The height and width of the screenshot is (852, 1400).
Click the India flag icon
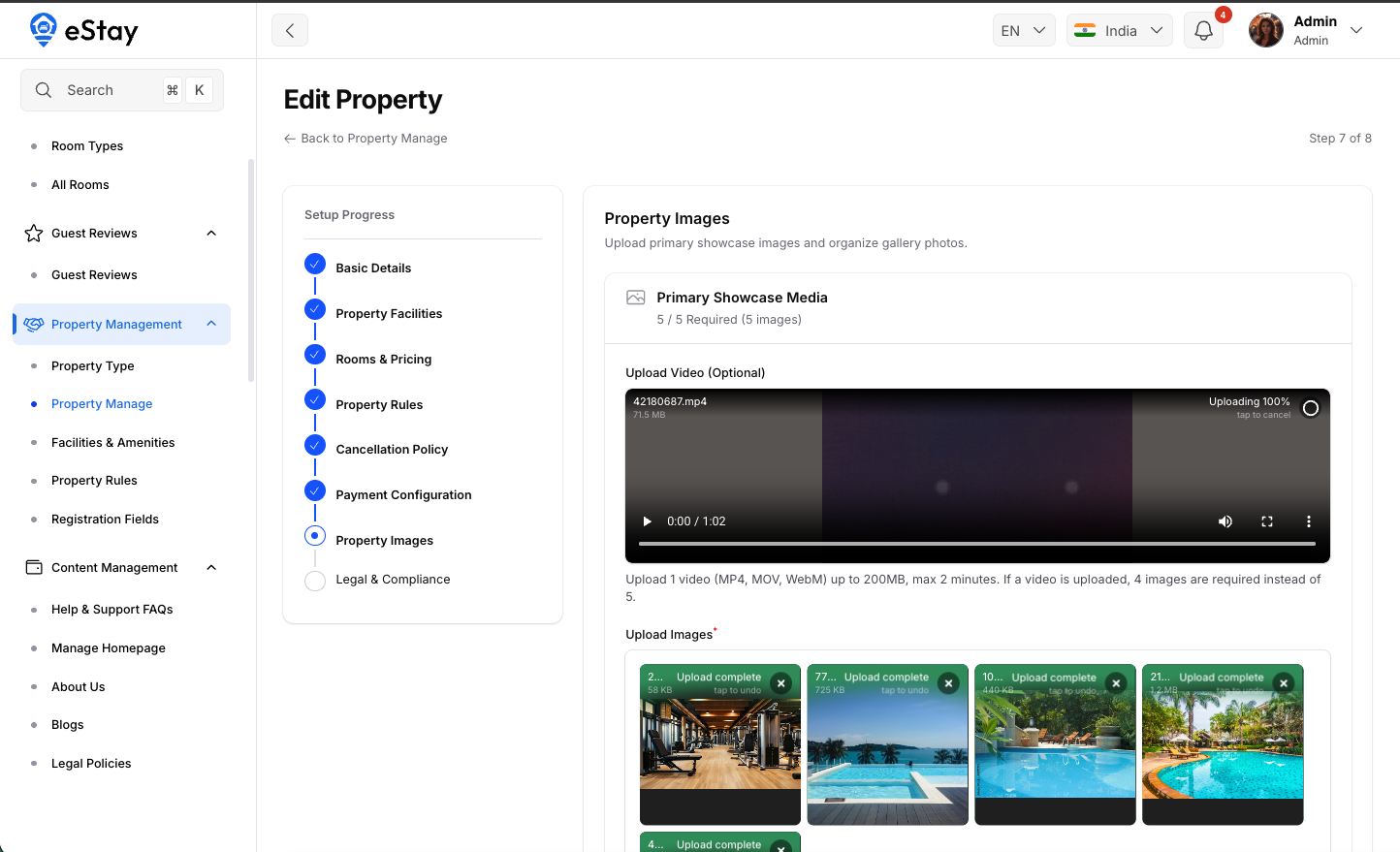pos(1086,30)
